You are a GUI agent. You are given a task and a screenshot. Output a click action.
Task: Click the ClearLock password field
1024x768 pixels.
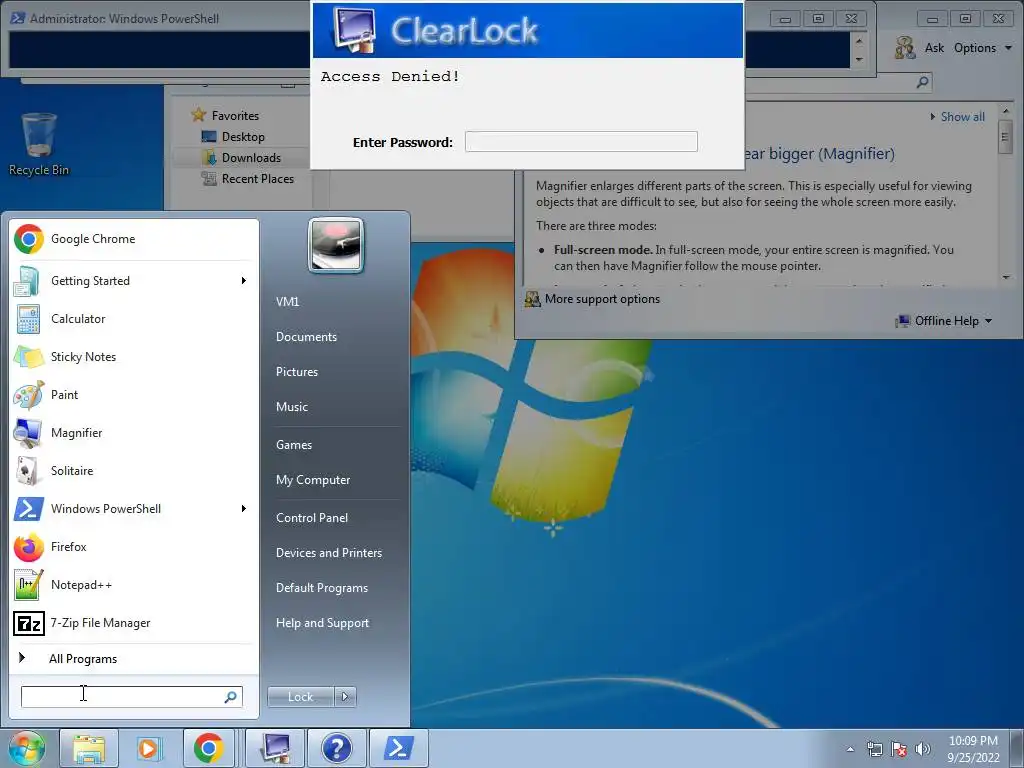tap(581, 142)
